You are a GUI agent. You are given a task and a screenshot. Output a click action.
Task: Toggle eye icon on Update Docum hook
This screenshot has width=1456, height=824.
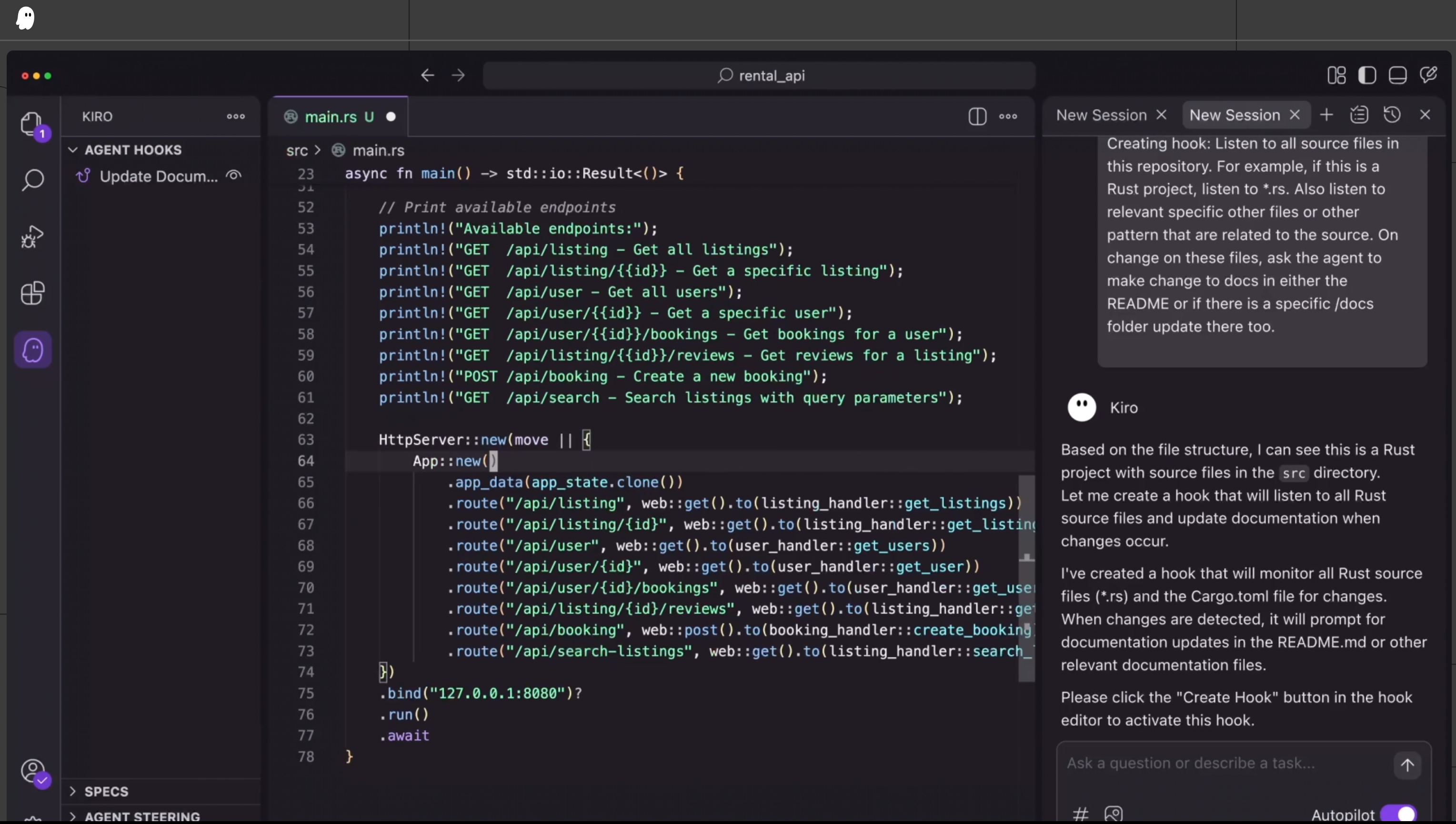(x=234, y=175)
